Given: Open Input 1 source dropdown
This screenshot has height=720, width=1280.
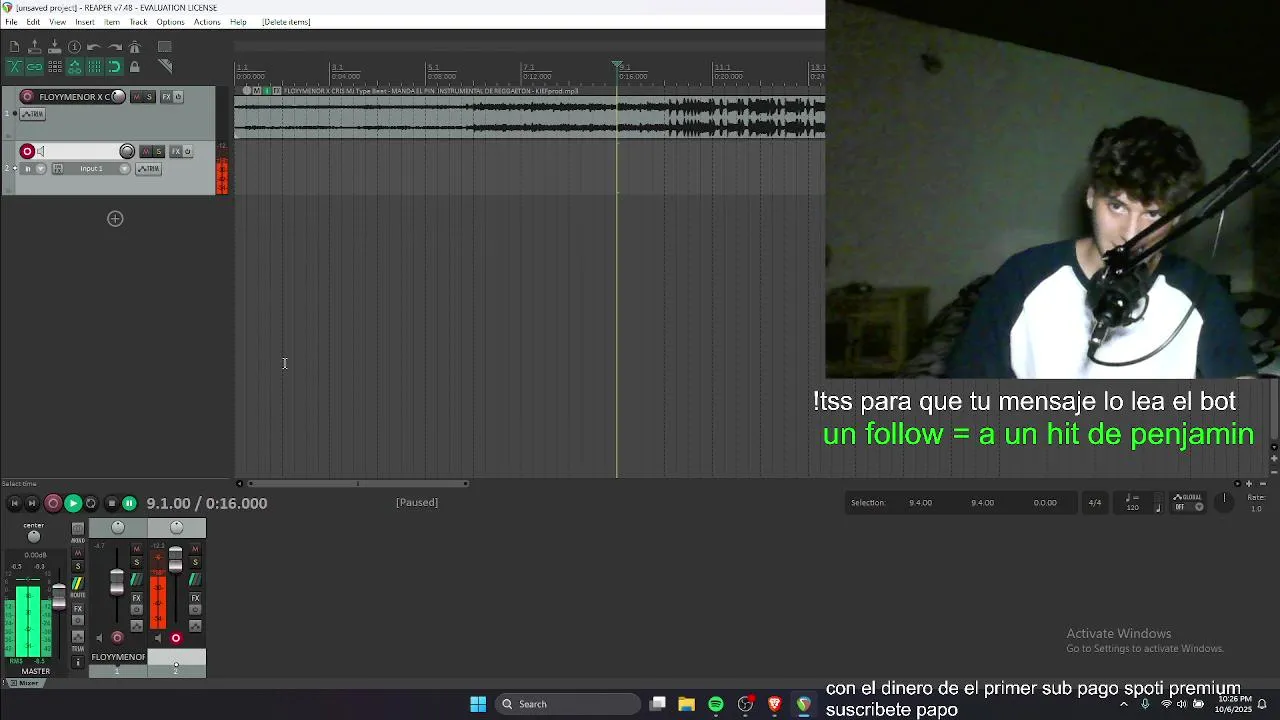Looking at the screenshot, I should 98,169.
